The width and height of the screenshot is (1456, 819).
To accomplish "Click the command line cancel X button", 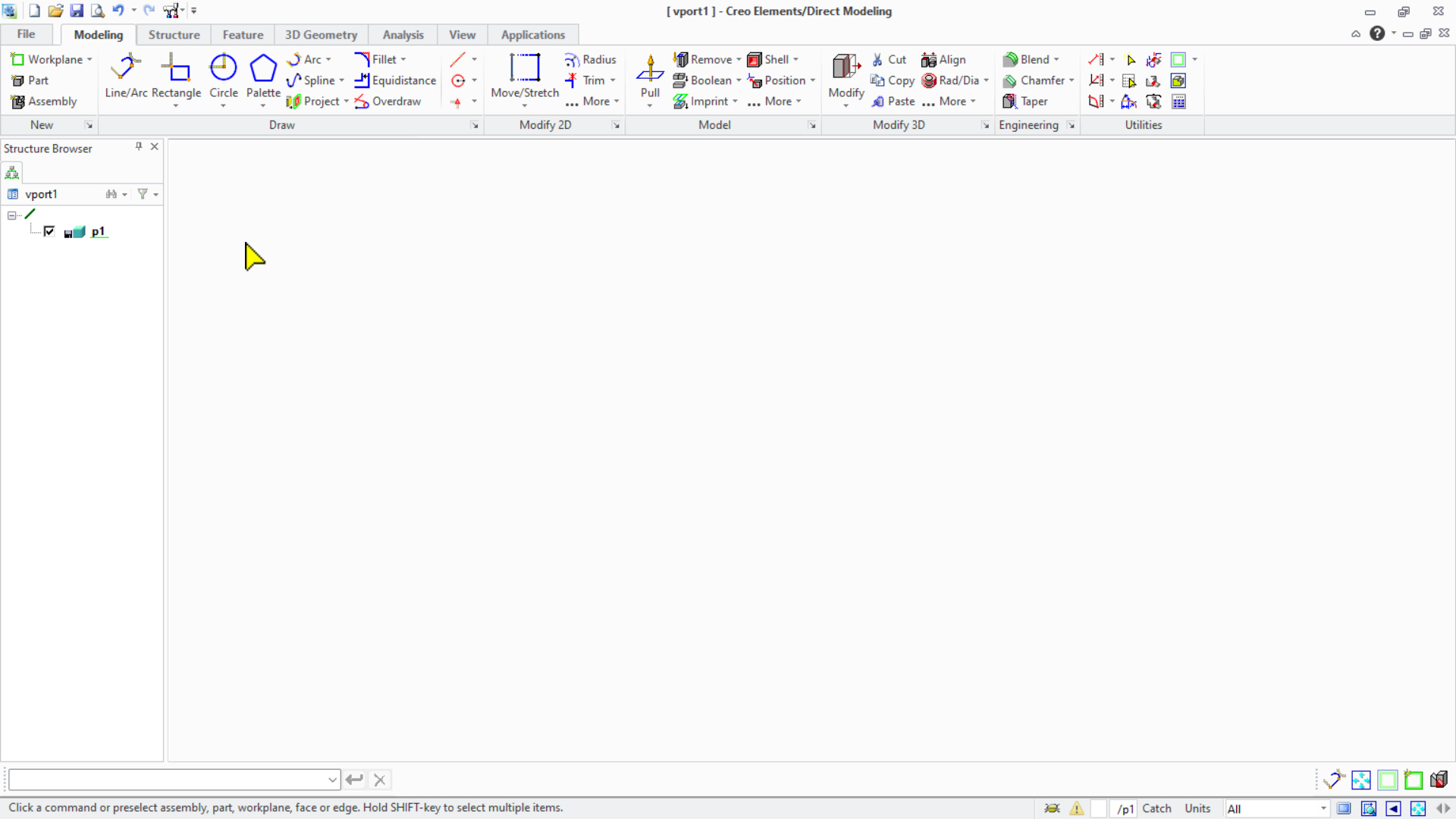I will 380,780.
